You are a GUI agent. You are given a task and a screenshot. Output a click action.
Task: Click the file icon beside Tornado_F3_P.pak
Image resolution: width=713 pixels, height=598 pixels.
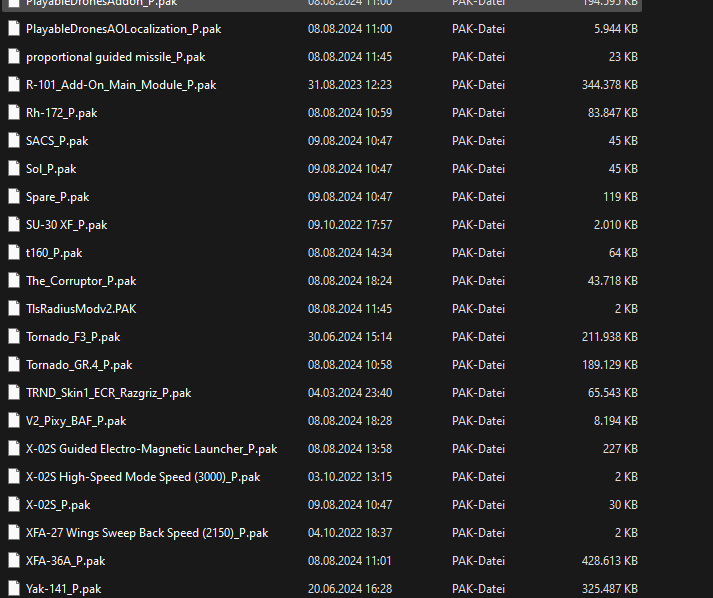pos(14,337)
